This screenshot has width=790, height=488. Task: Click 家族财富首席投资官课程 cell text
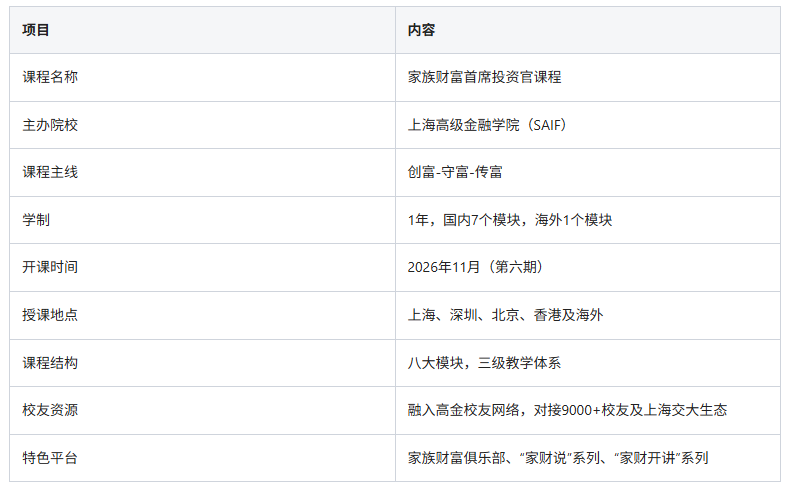click(484, 77)
